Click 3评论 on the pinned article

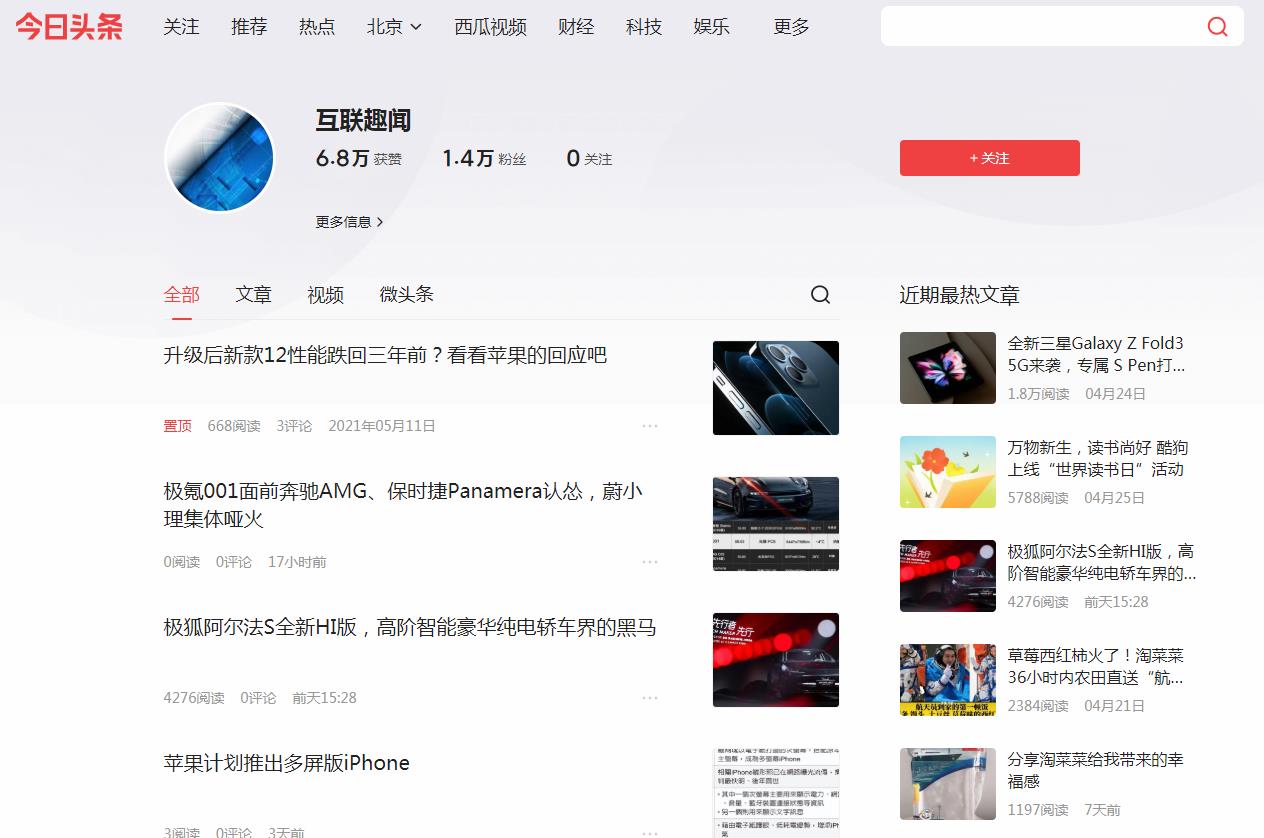click(294, 426)
